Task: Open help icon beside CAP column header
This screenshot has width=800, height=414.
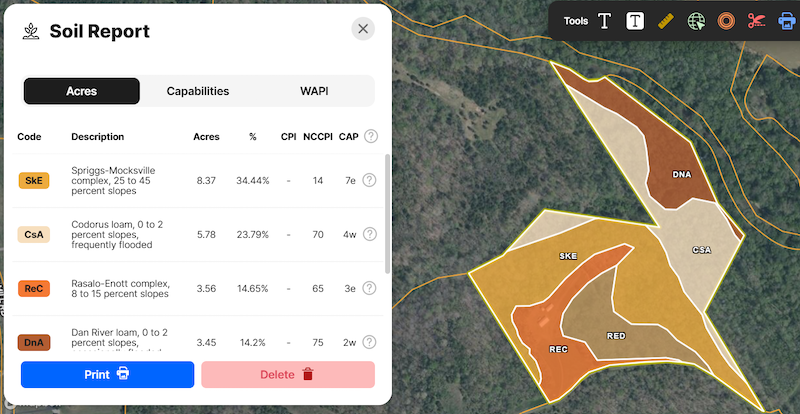Action: click(371, 137)
